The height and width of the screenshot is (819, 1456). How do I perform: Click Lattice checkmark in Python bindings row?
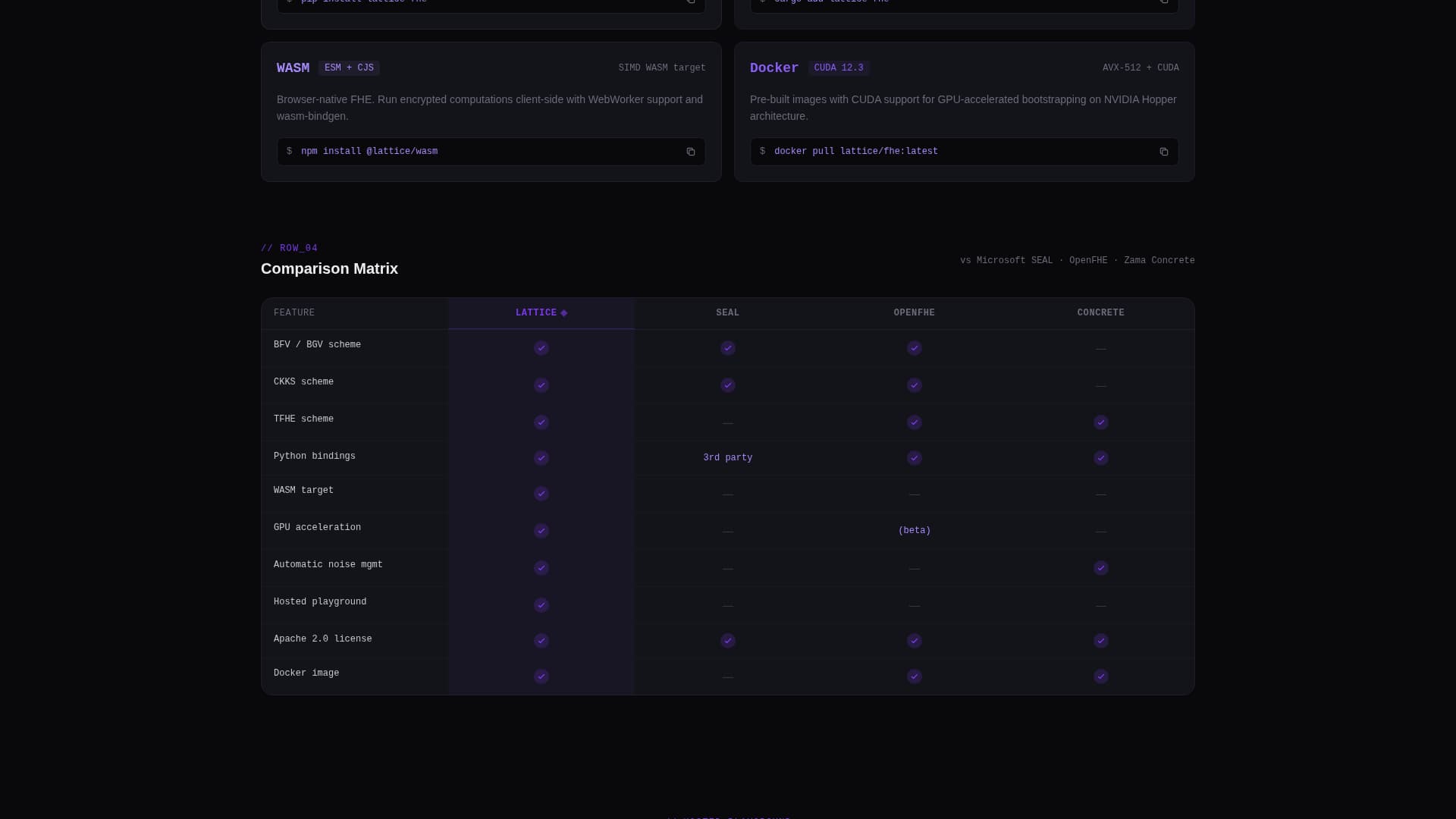pyautogui.click(x=541, y=458)
